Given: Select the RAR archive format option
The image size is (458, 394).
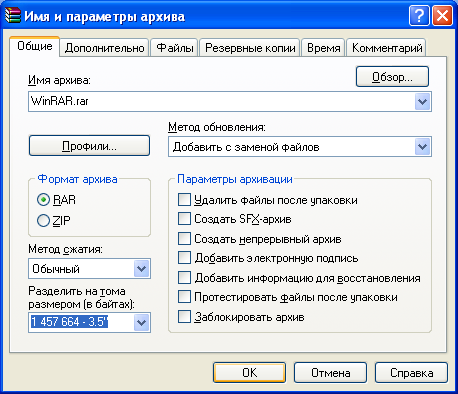Looking at the screenshot, I should [43, 200].
